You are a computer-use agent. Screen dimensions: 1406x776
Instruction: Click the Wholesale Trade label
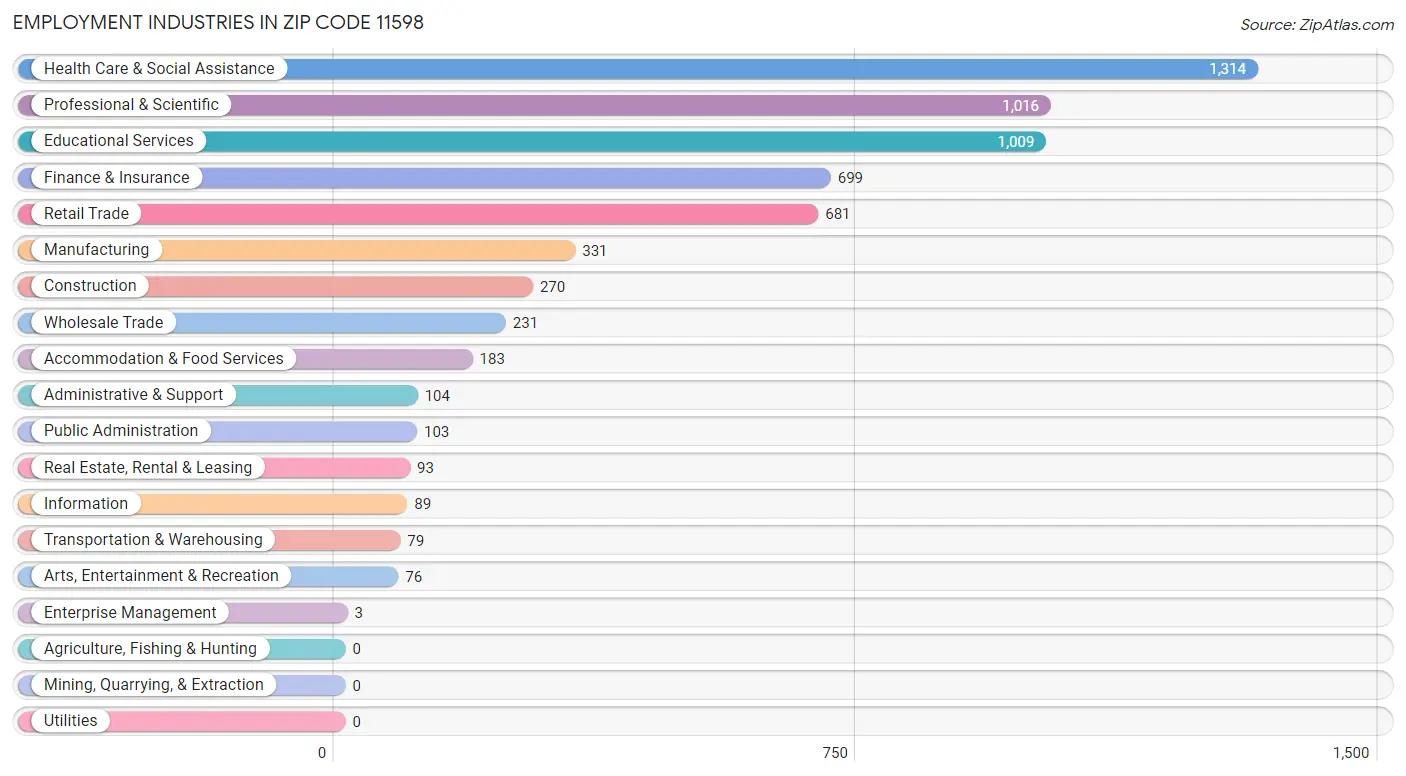click(103, 322)
